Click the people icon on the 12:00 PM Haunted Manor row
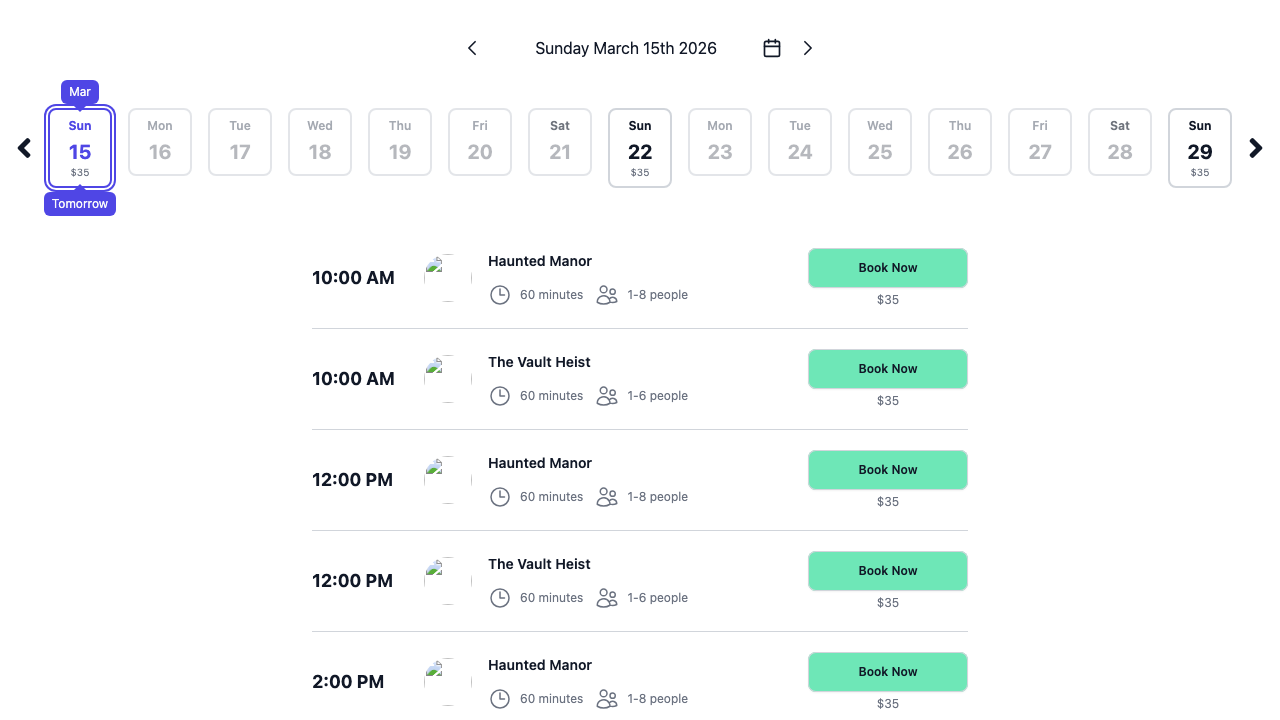This screenshot has width=1280, height=720. pyautogui.click(x=607, y=497)
